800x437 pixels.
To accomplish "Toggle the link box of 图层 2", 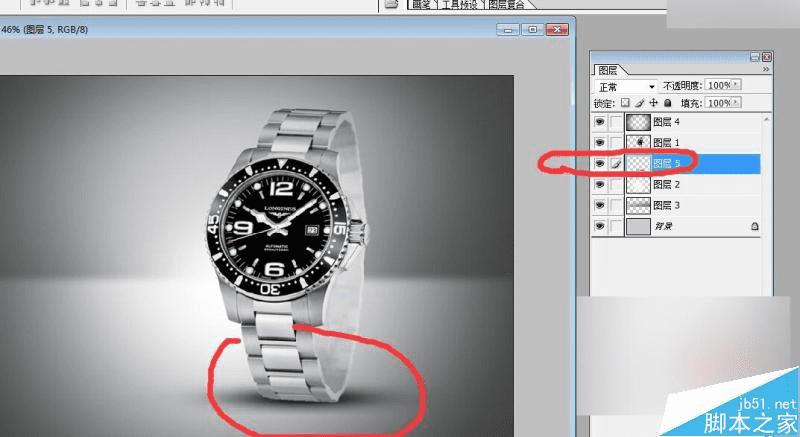I will click(617, 184).
